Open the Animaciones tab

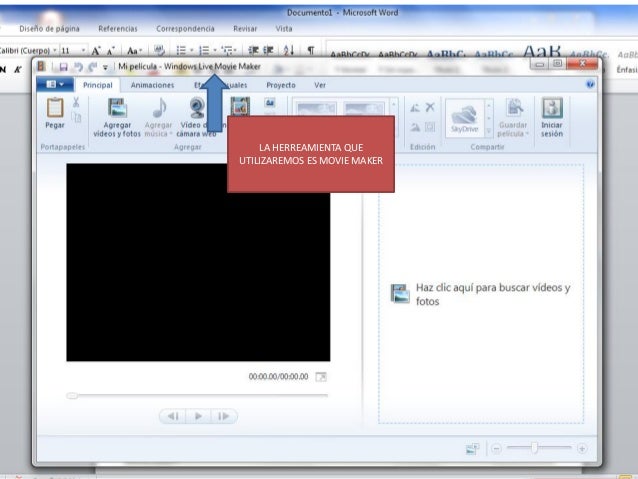(x=153, y=85)
